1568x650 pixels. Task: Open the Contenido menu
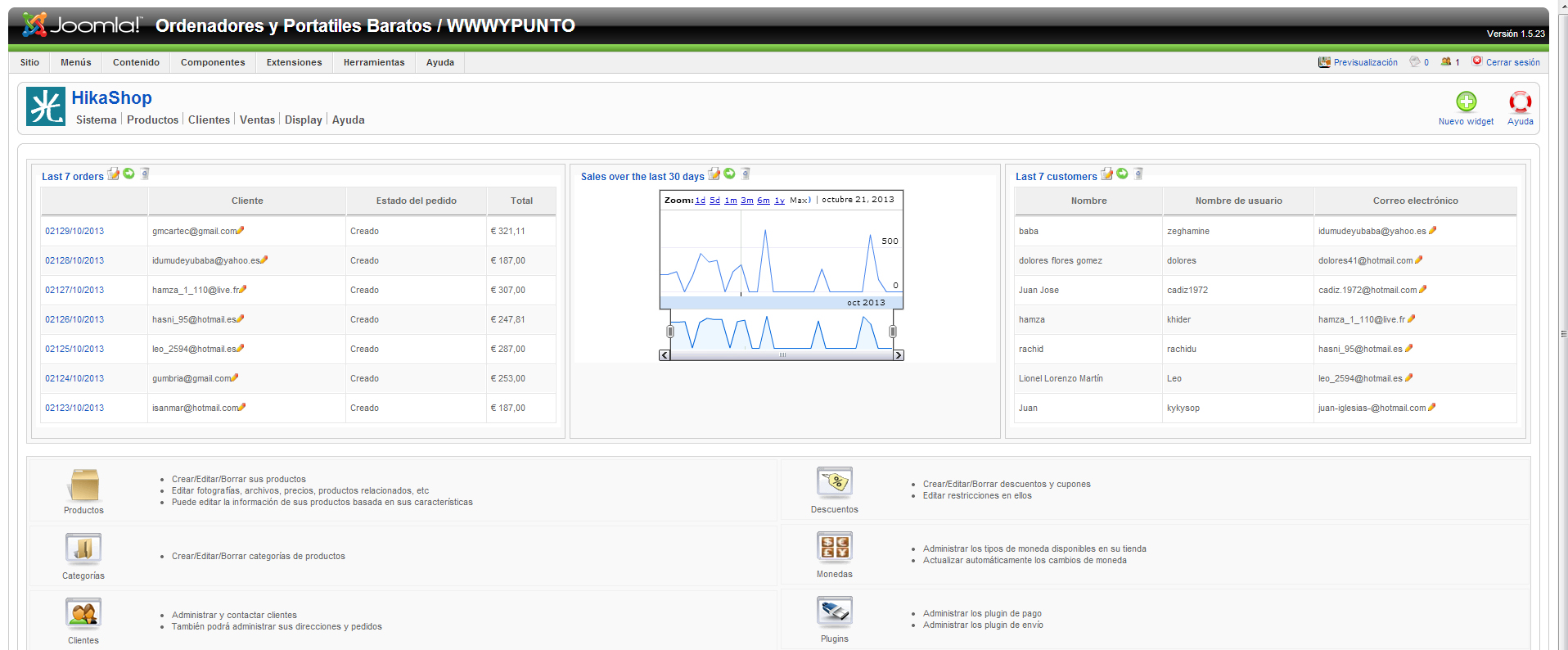click(136, 62)
